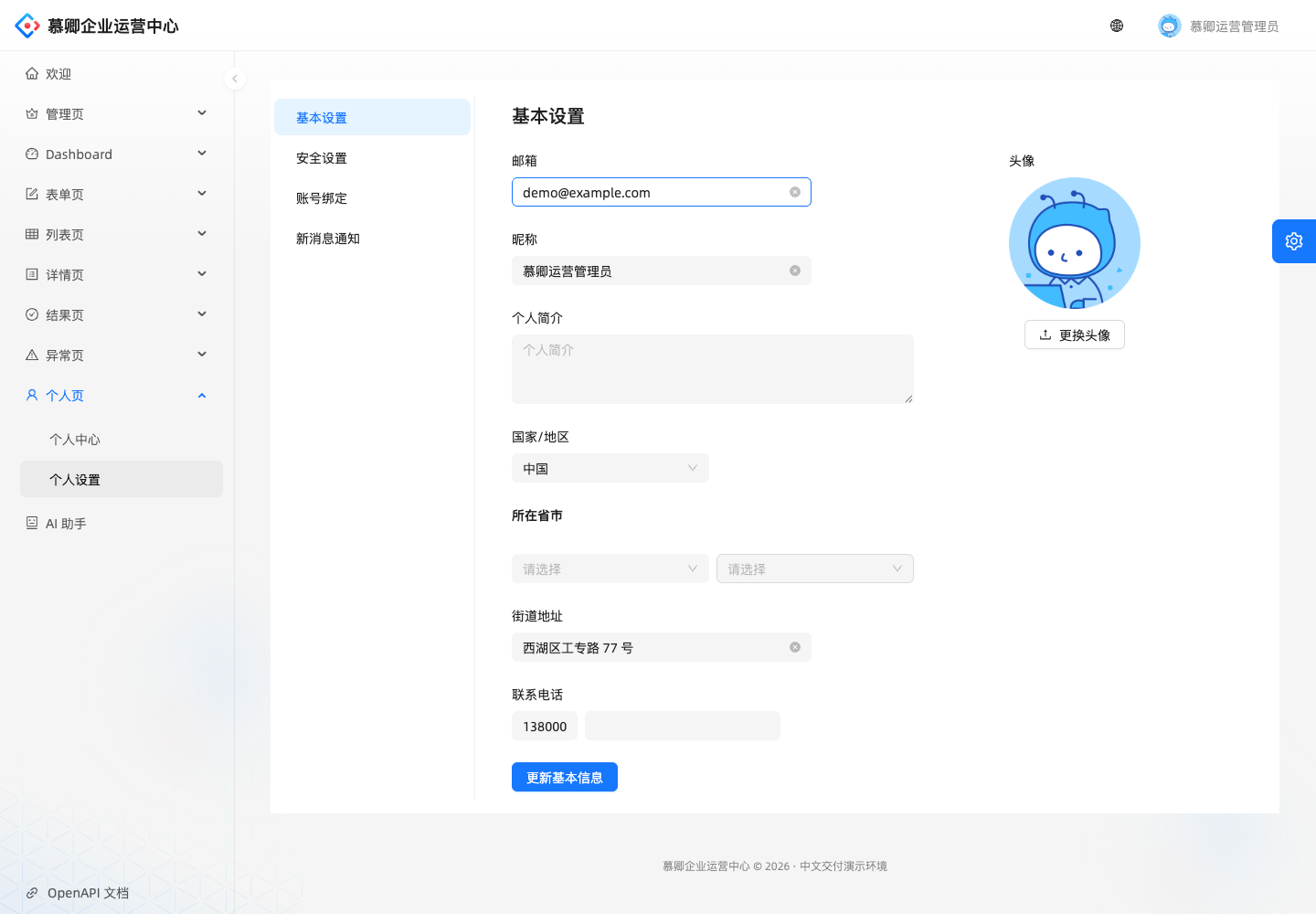1316x914 pixels.
Task: Focus the empty phone number field
Action: click(683, 726)
